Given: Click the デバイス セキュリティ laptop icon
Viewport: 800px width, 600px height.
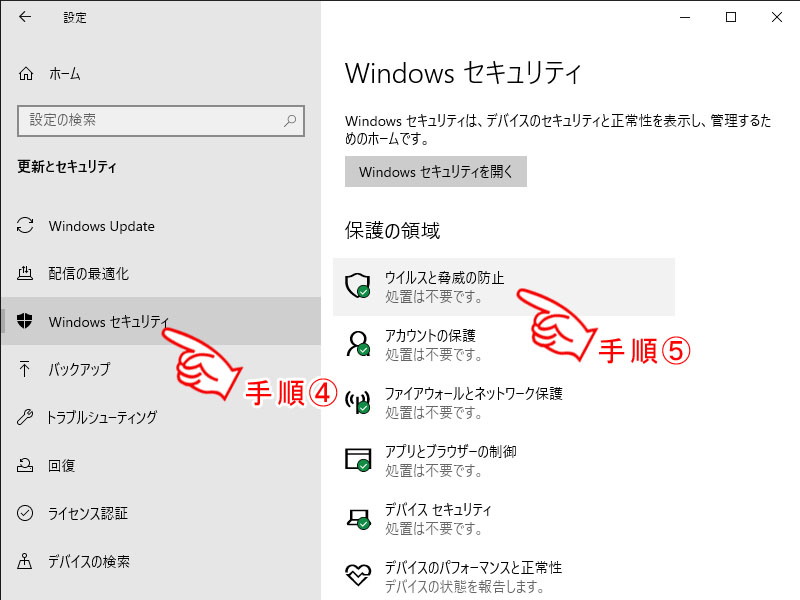Looking at the screenshot, I should point(359,518).
